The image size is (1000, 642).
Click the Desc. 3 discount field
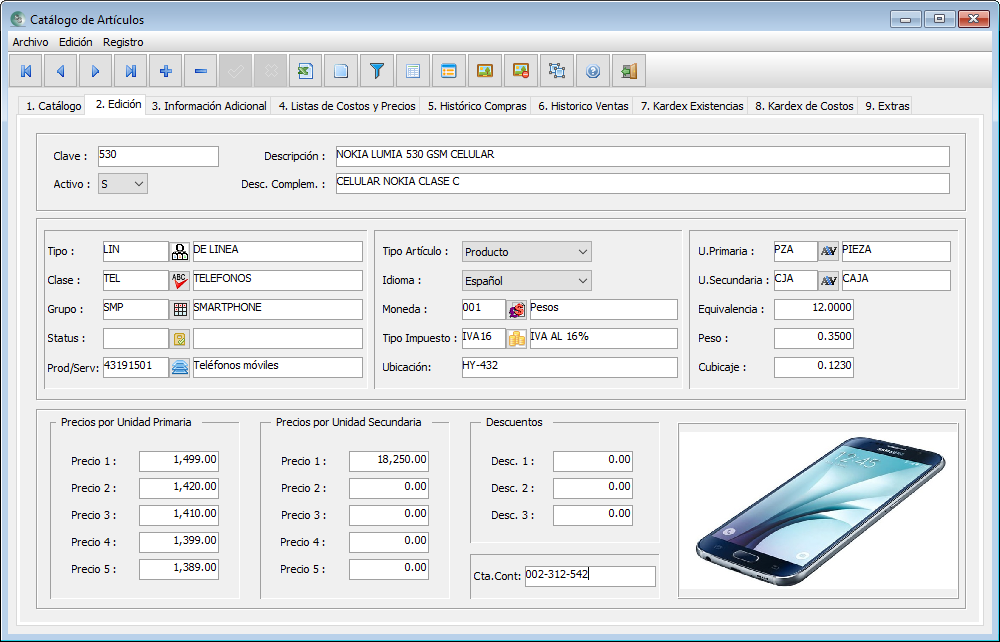[592, 515]
